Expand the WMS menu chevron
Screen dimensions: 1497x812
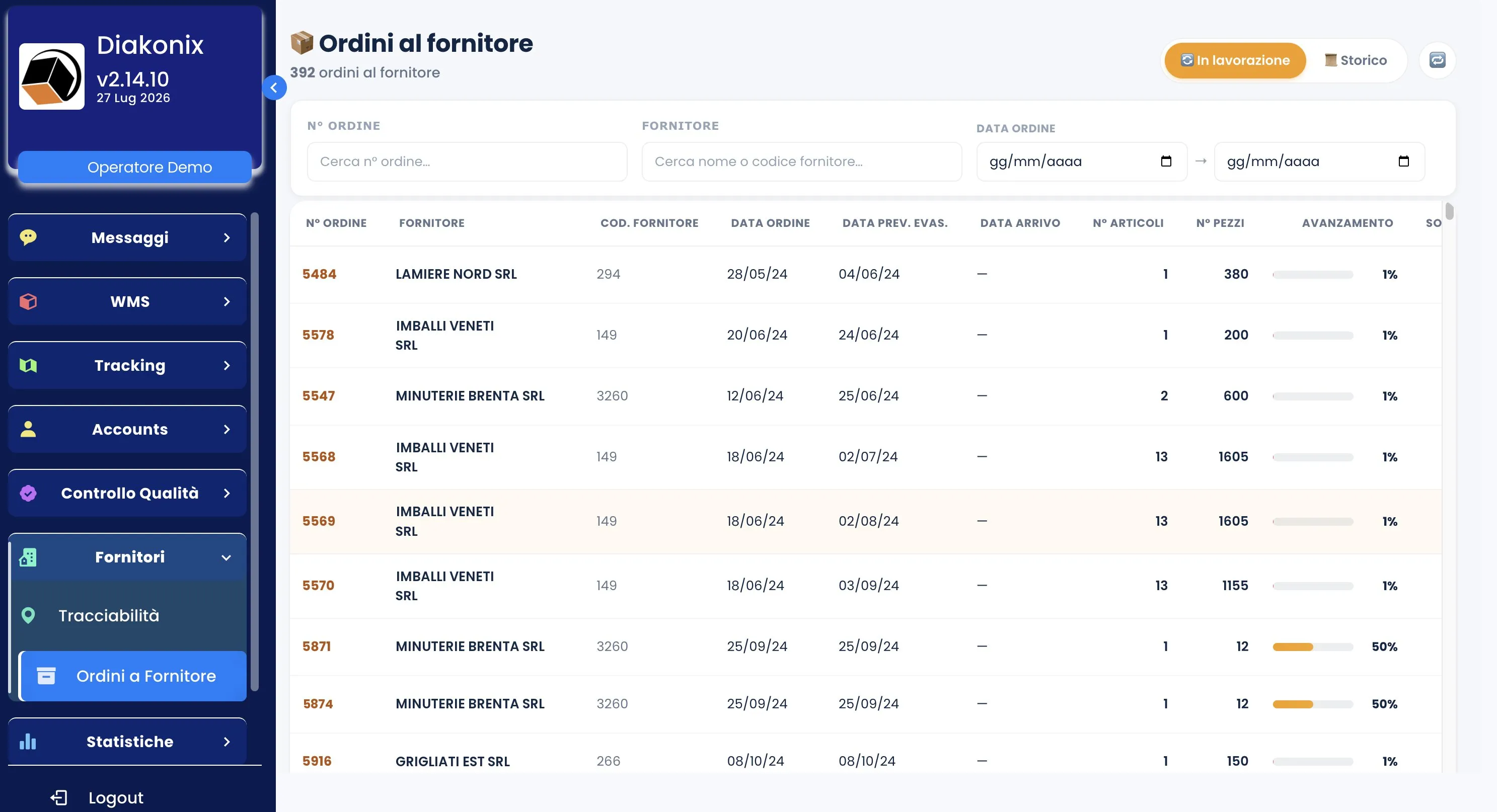(x=227, y=301)
